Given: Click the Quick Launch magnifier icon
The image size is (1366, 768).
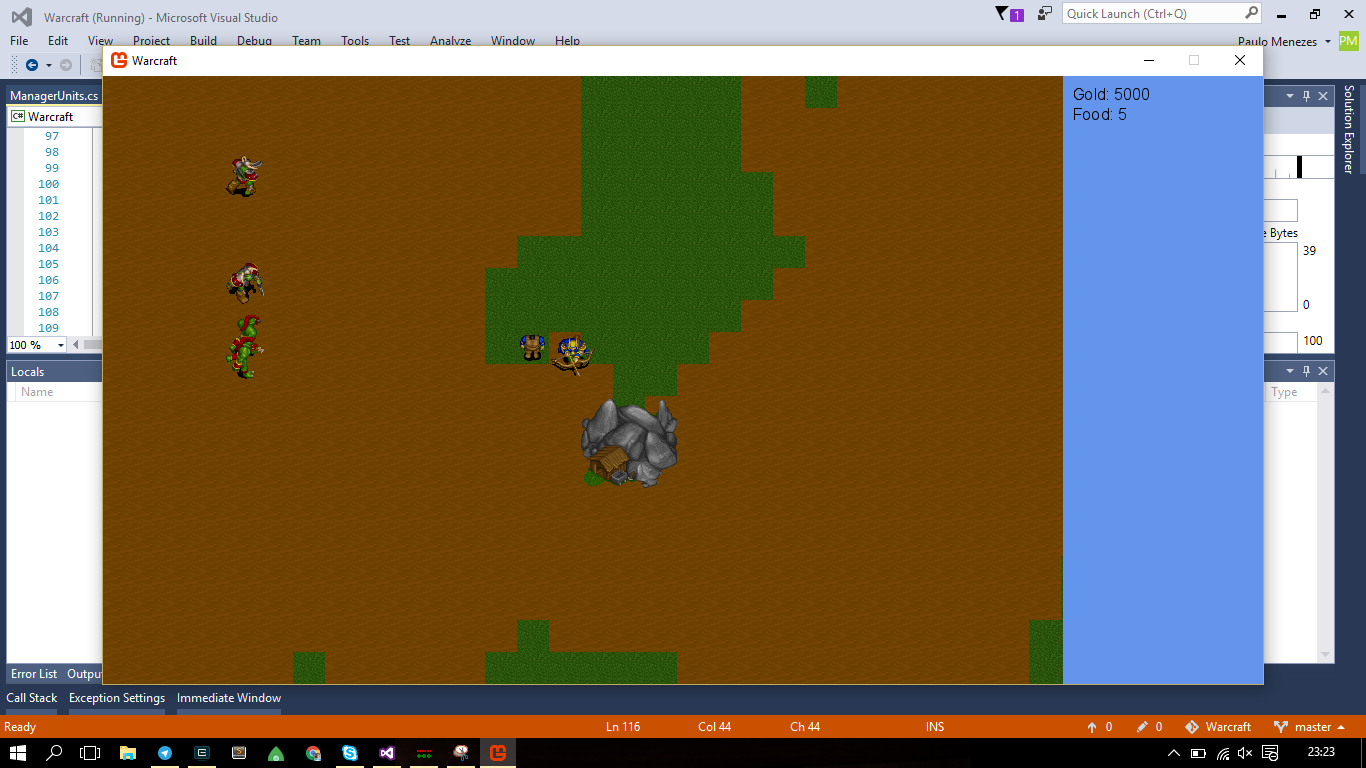Looking at the screenshot, I should click(x=1251, y=14).
